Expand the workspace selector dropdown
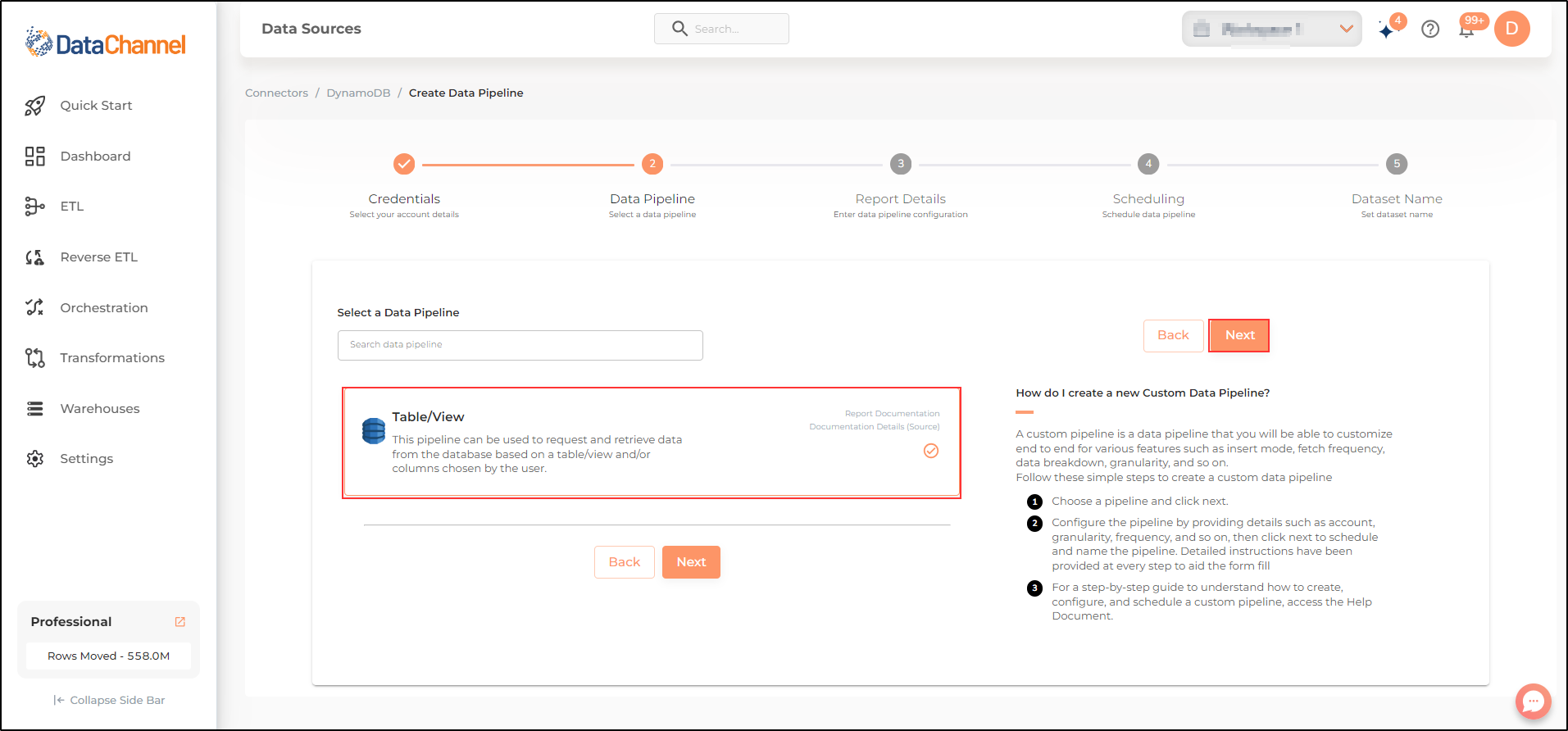1568x731 pixels. (x=1272, y=29)
